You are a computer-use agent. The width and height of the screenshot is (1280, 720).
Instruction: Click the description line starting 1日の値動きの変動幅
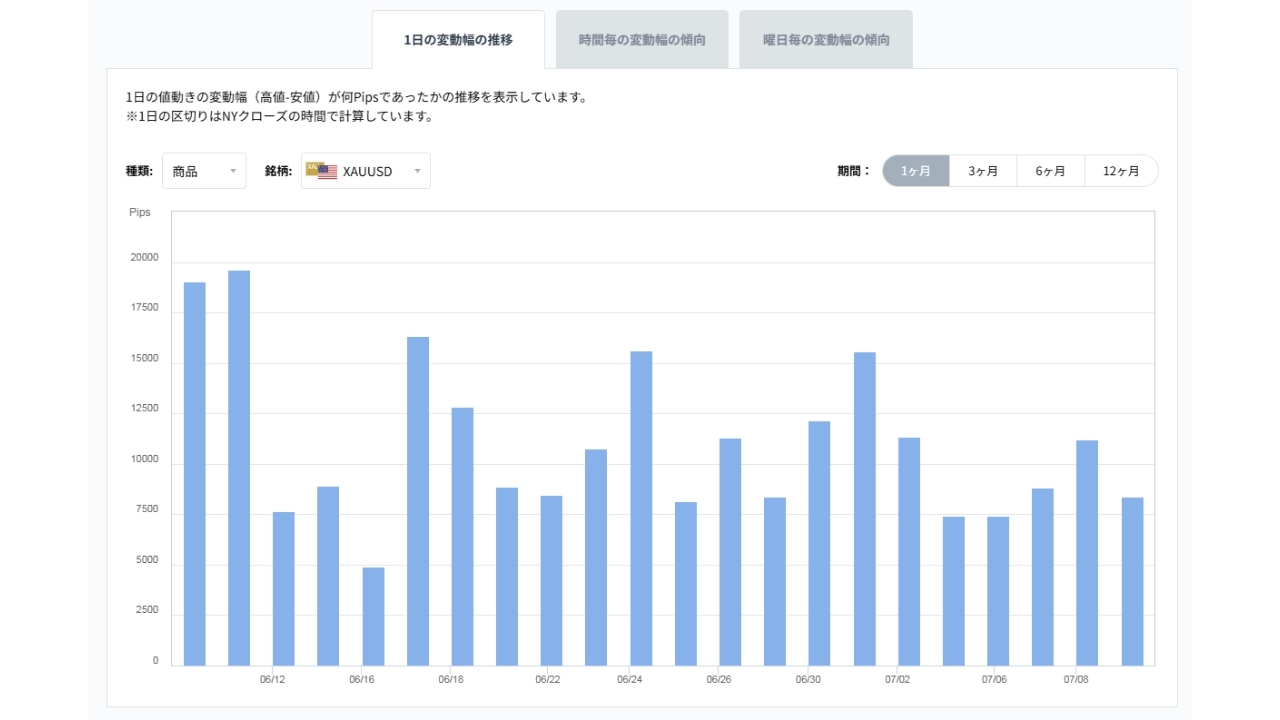pyautogui.click(x=356, y=97)
